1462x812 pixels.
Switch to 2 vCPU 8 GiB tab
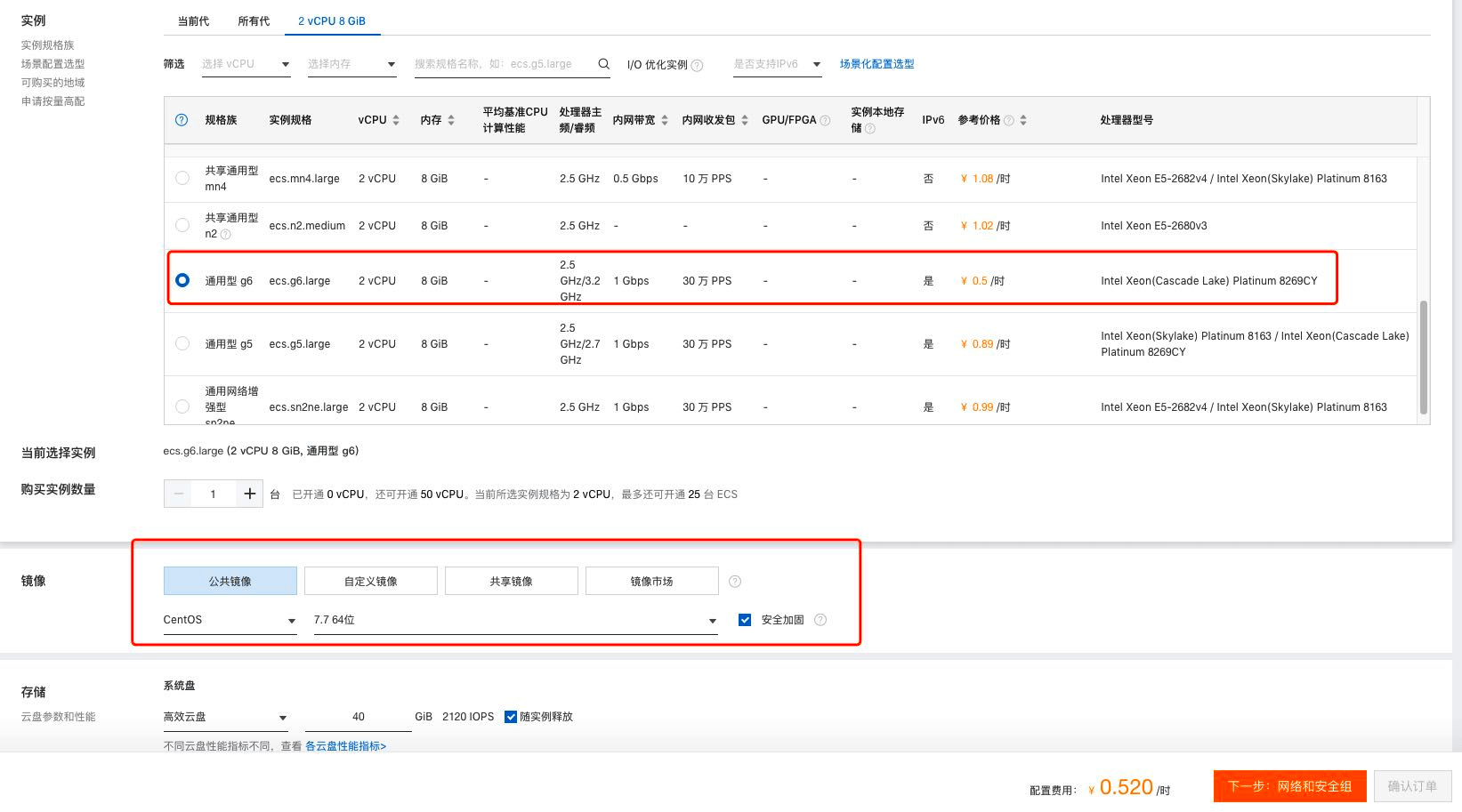pos(332,21)
